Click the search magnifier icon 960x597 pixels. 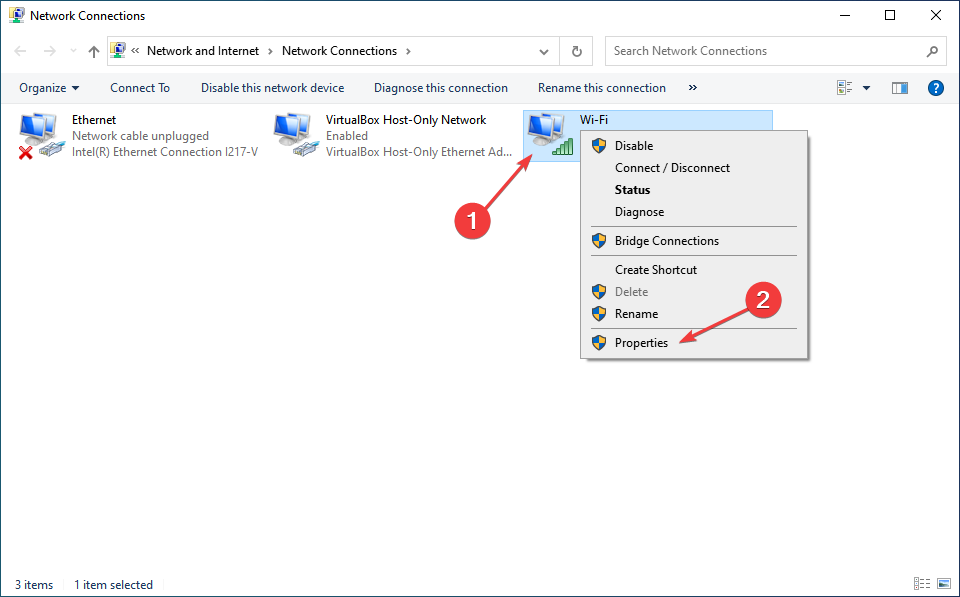[932, 51]
